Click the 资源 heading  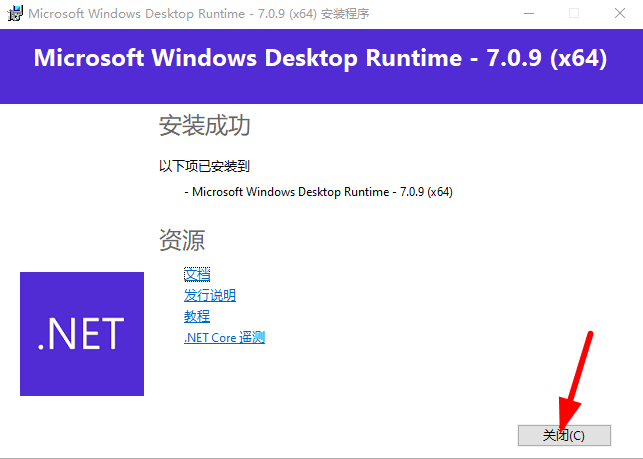click(x=182, y=240)
